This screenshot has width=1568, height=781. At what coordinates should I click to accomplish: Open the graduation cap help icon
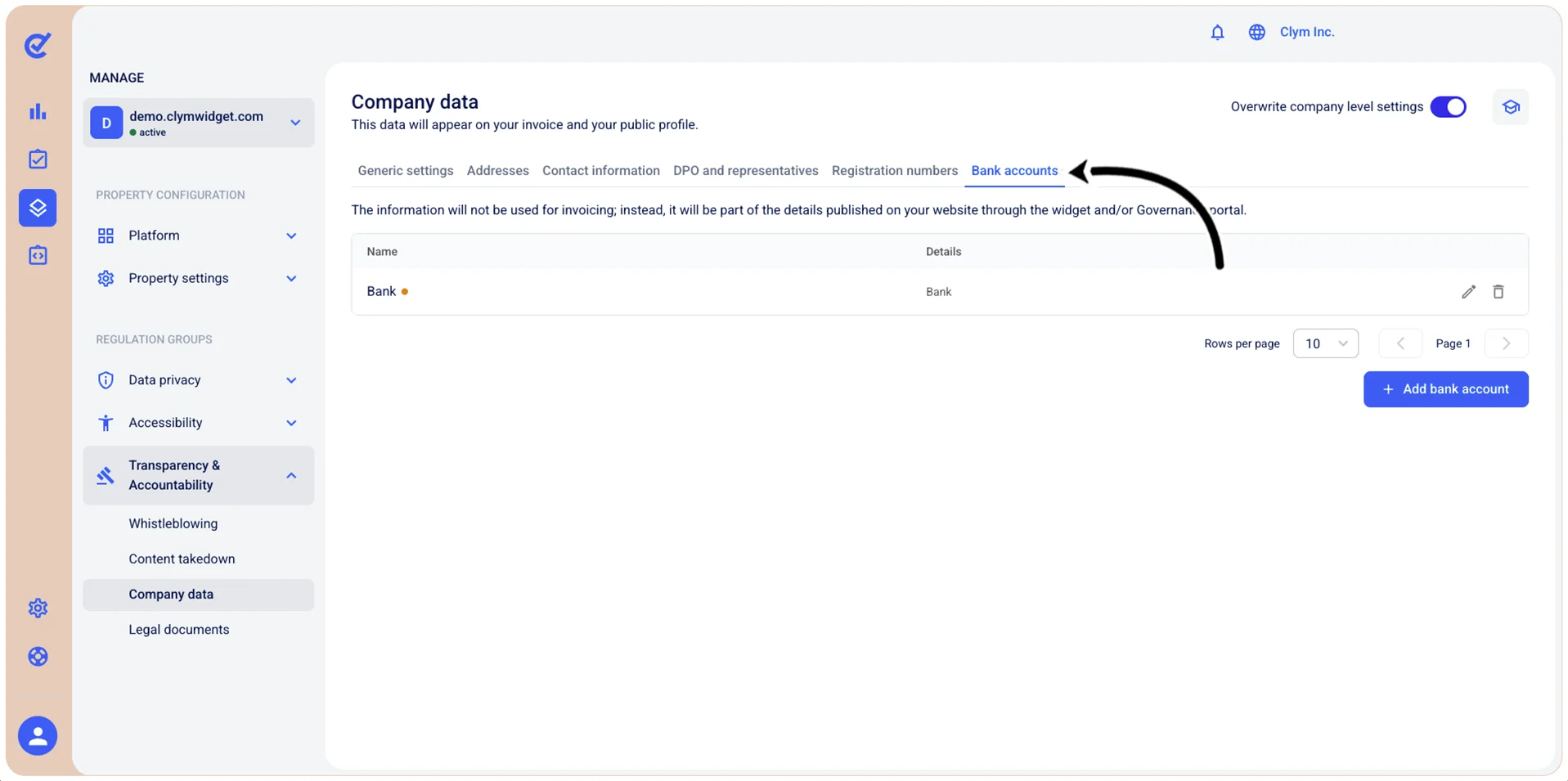coord(1510,107)
